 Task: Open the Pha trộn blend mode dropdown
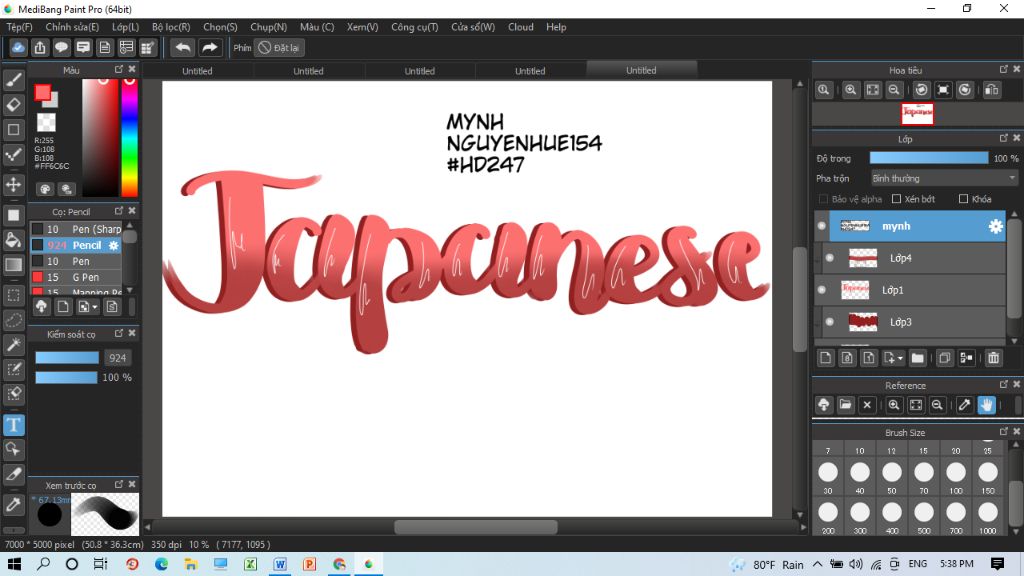944,178
